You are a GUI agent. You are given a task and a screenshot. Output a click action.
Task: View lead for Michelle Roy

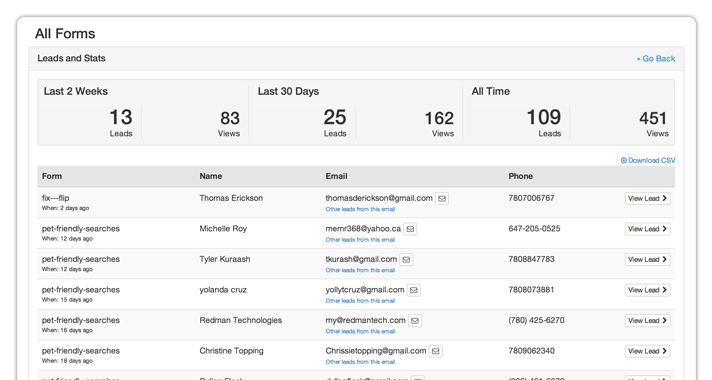click(x=647, y=229)
